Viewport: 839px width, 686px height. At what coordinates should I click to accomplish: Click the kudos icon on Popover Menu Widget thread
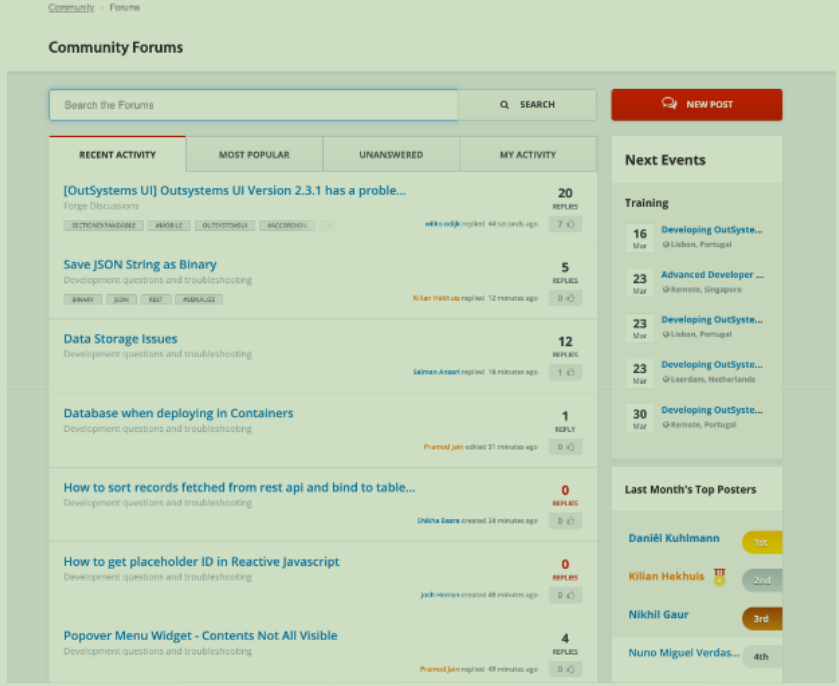tap(573, 668)
